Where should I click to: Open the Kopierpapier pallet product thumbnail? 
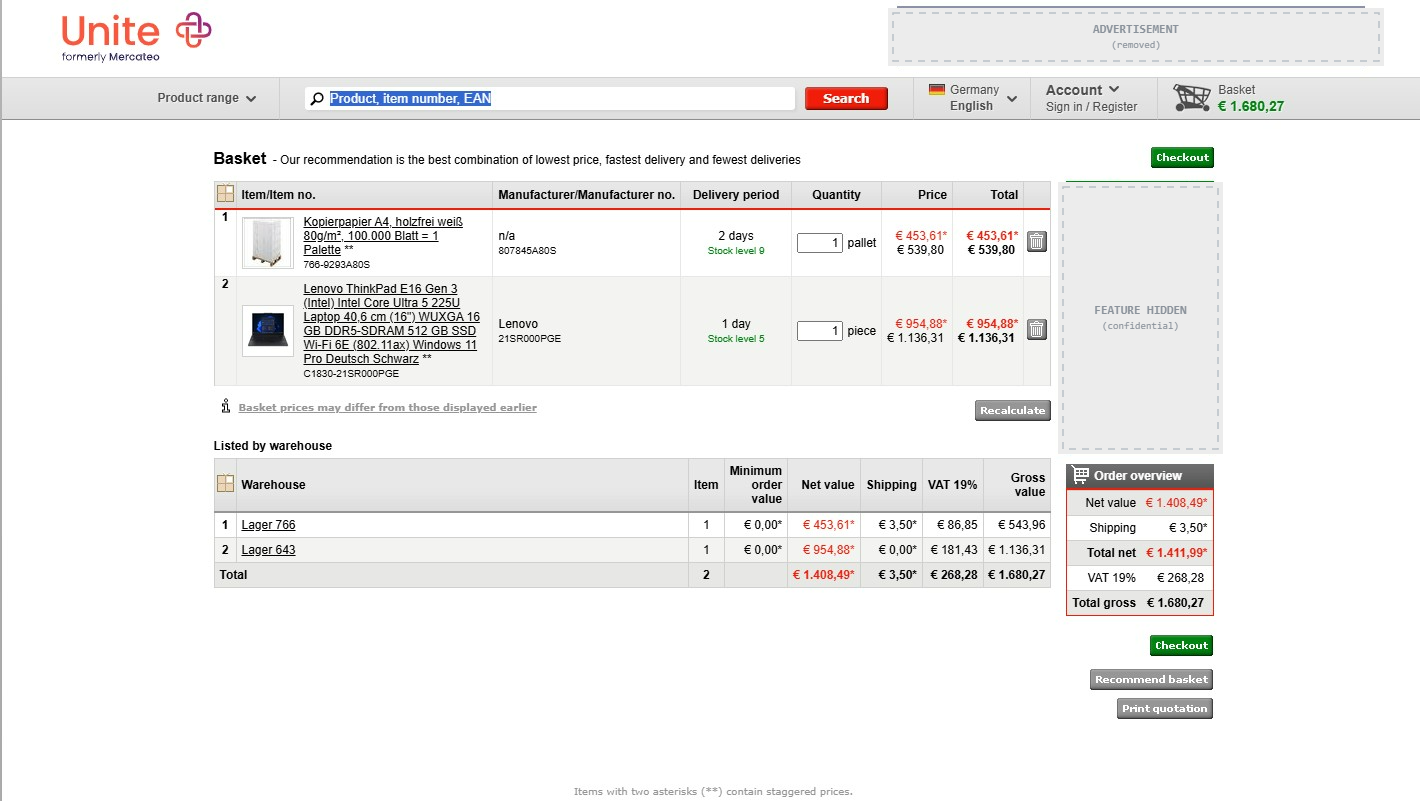coord(268,243)
